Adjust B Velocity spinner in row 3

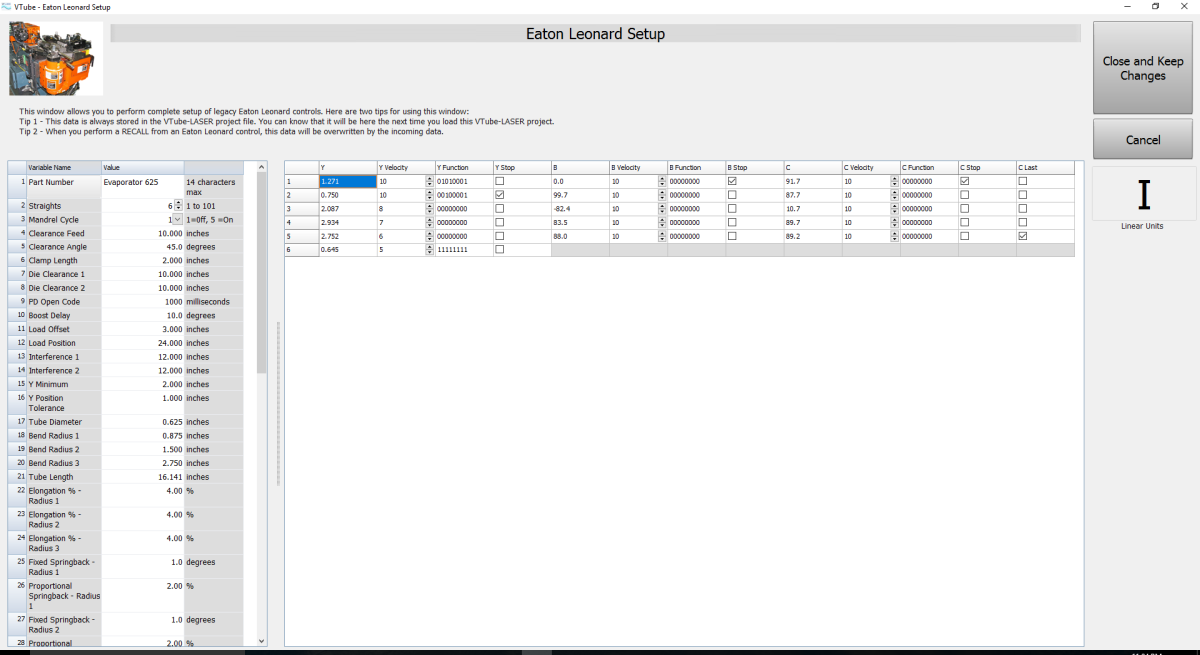[x=662, y=209]
